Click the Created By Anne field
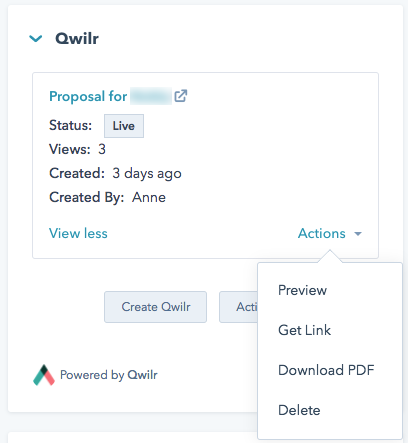This screenshot has width=408, height=443. tap(107, 197)
